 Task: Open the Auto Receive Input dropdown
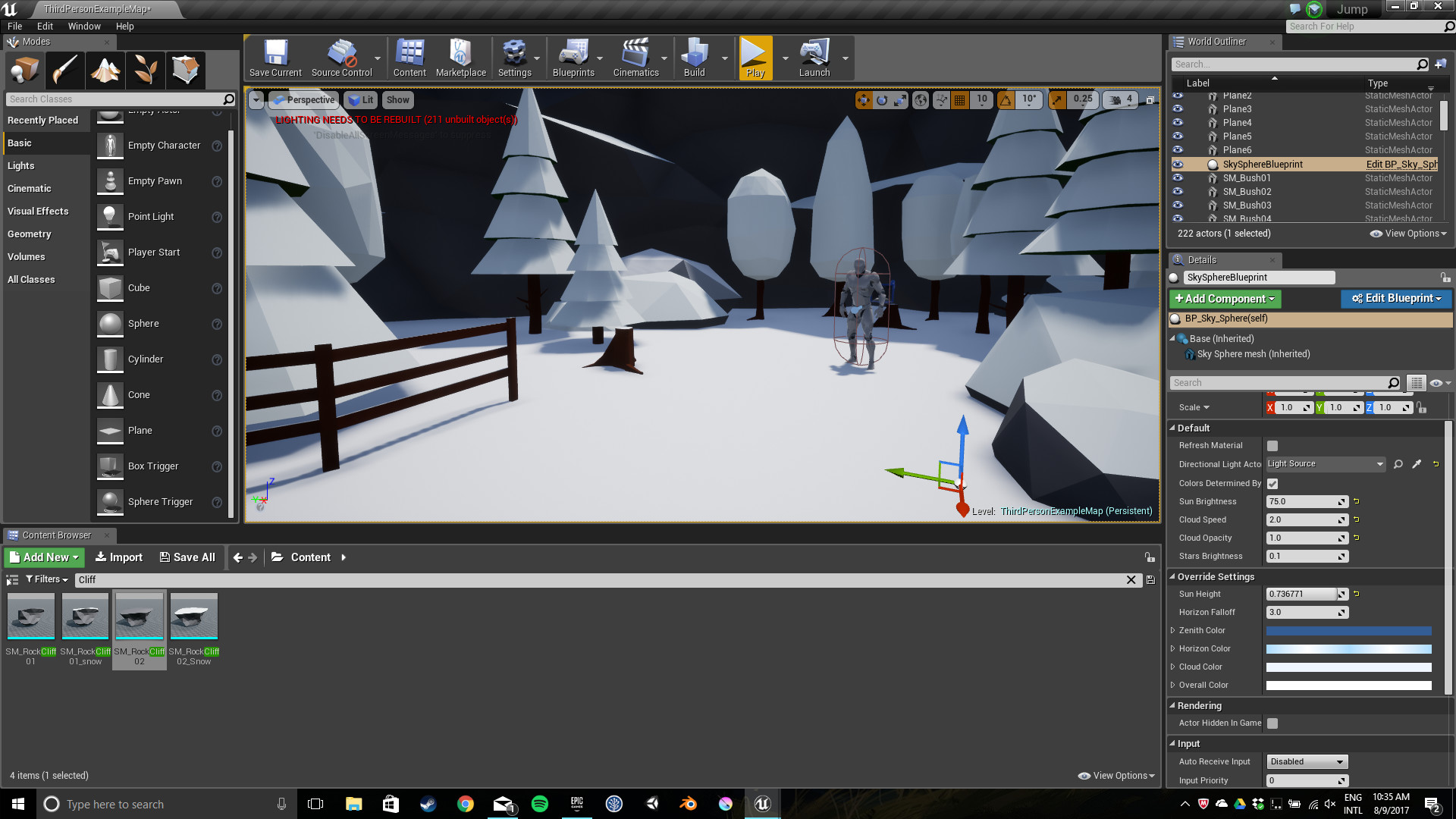point(1307,762)
